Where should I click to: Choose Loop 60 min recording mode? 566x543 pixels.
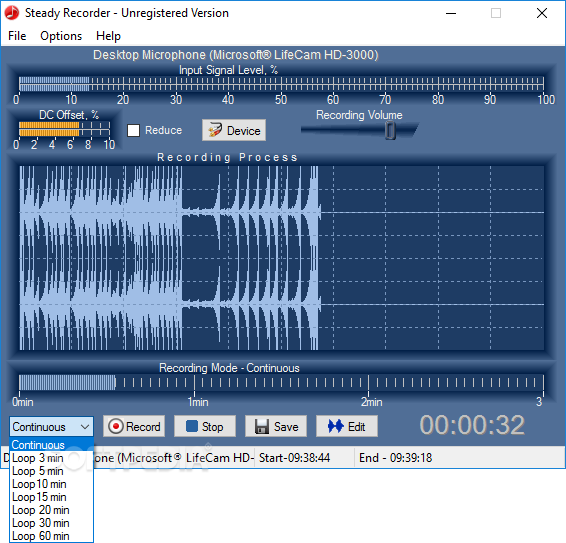51,536
